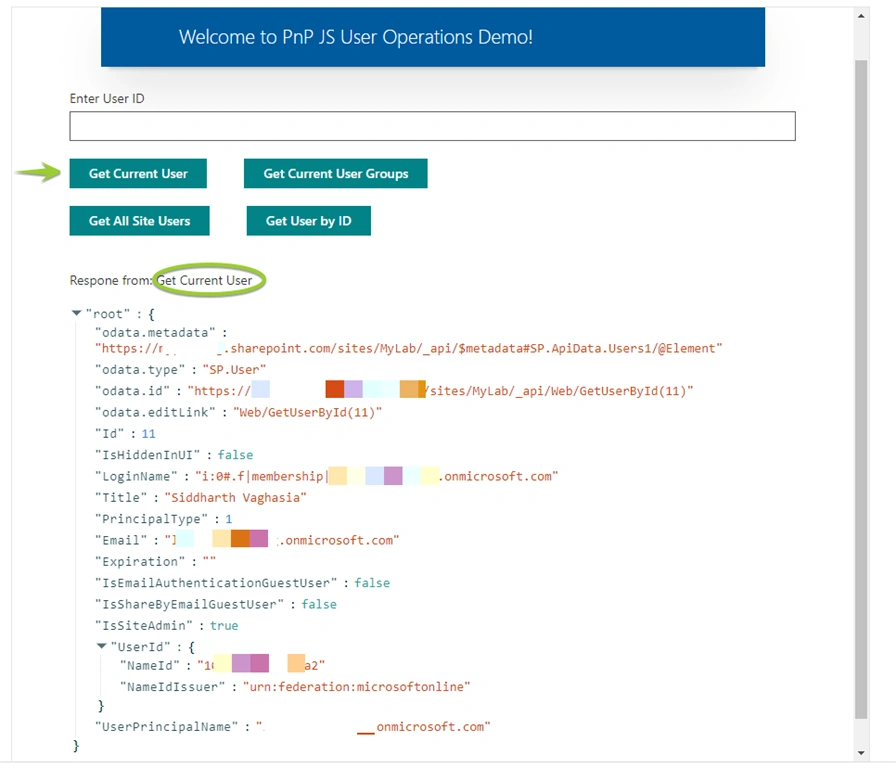Click the scrollbar up arrow
The width and height of the screenshot is (896, 768).
pos(861,16)
